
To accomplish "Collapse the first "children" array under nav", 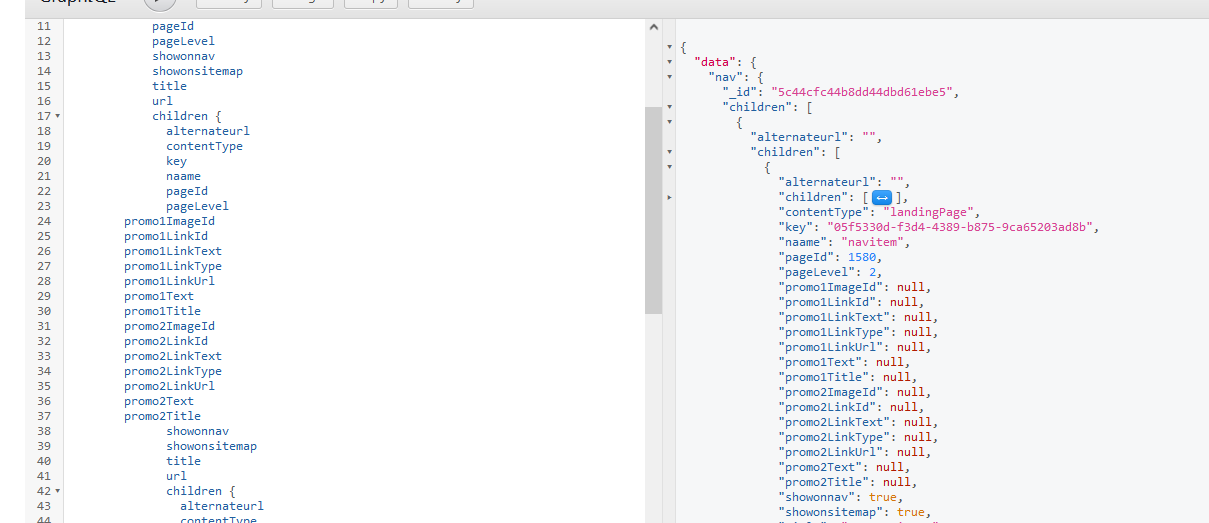I will (x=669, y=107).
